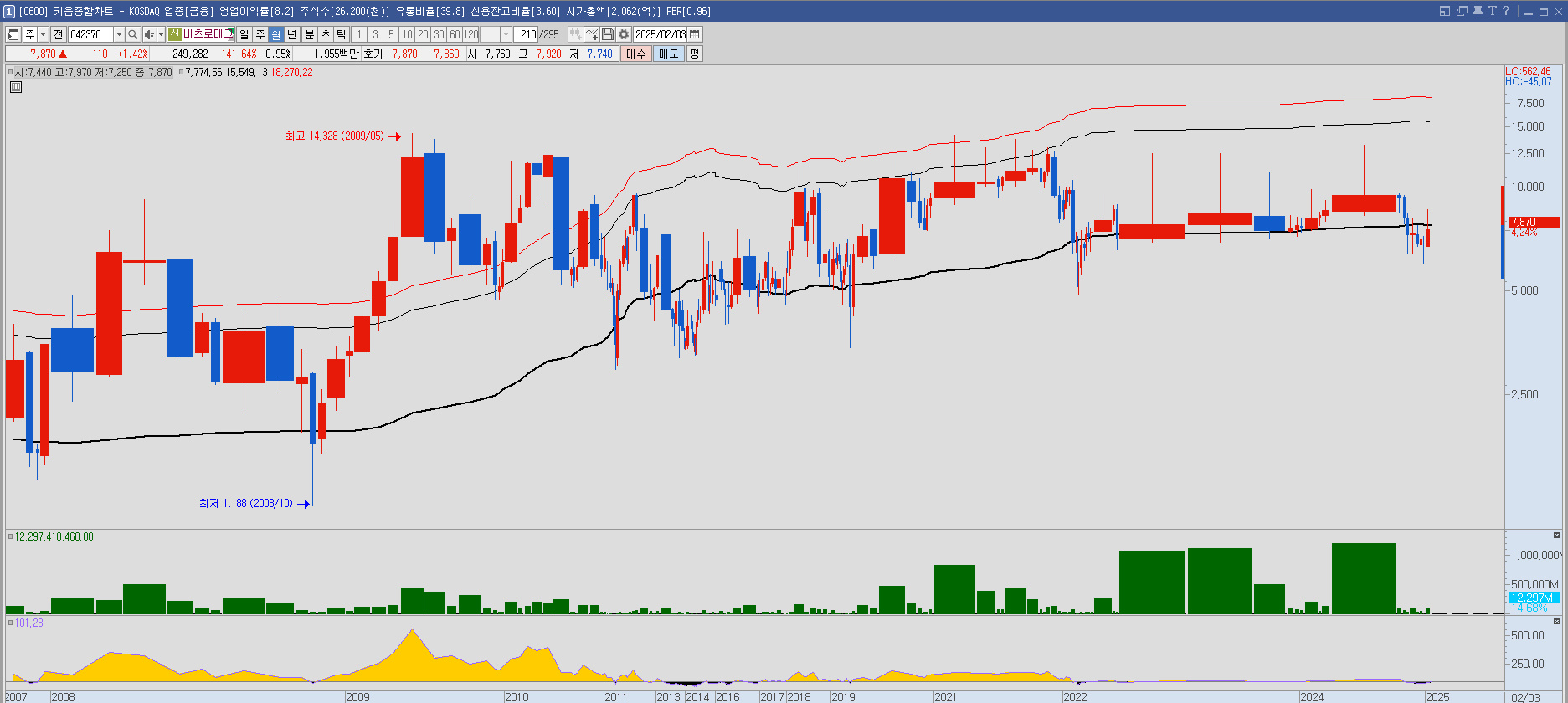The image size is (1568, 703).
Task: Click the indicator value 101.23 label
Action: [28, 623]
